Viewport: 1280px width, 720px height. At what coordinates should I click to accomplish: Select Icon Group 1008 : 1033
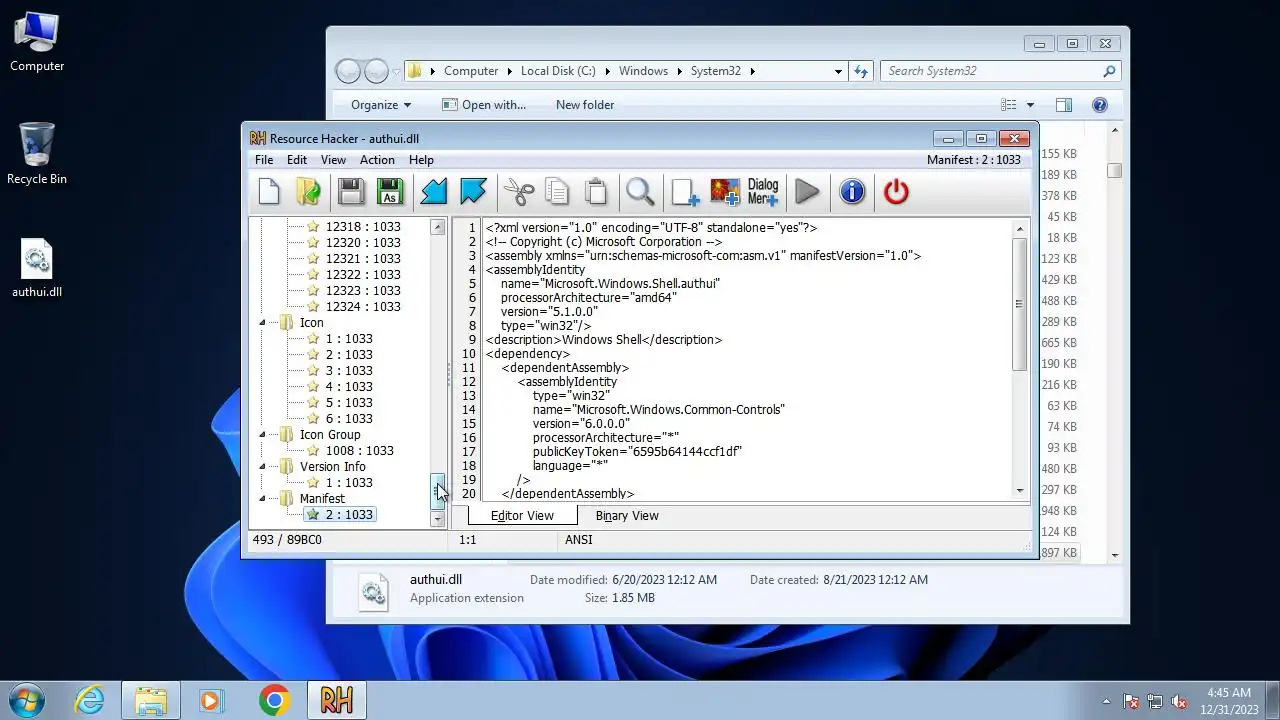coord(359,451)
